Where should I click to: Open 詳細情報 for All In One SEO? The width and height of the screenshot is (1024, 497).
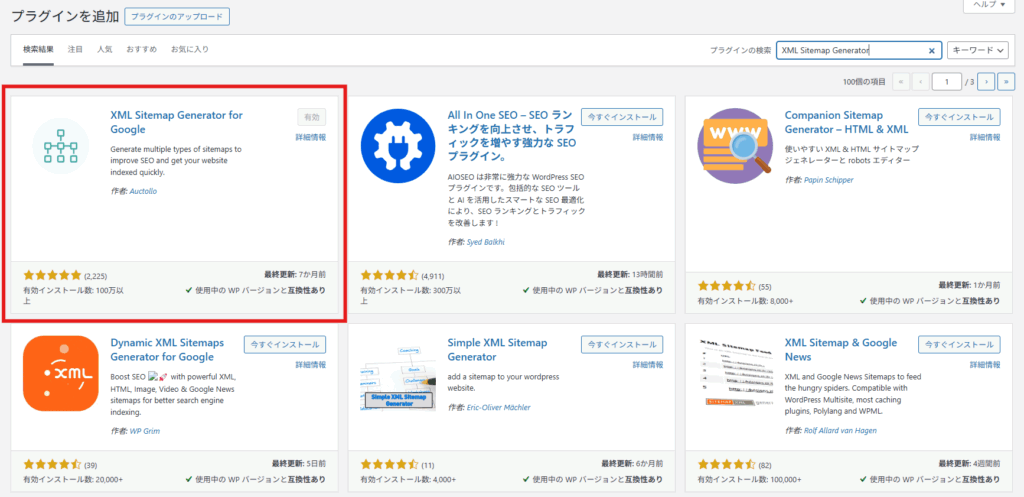pyautogui.click(x=647, y=137)
